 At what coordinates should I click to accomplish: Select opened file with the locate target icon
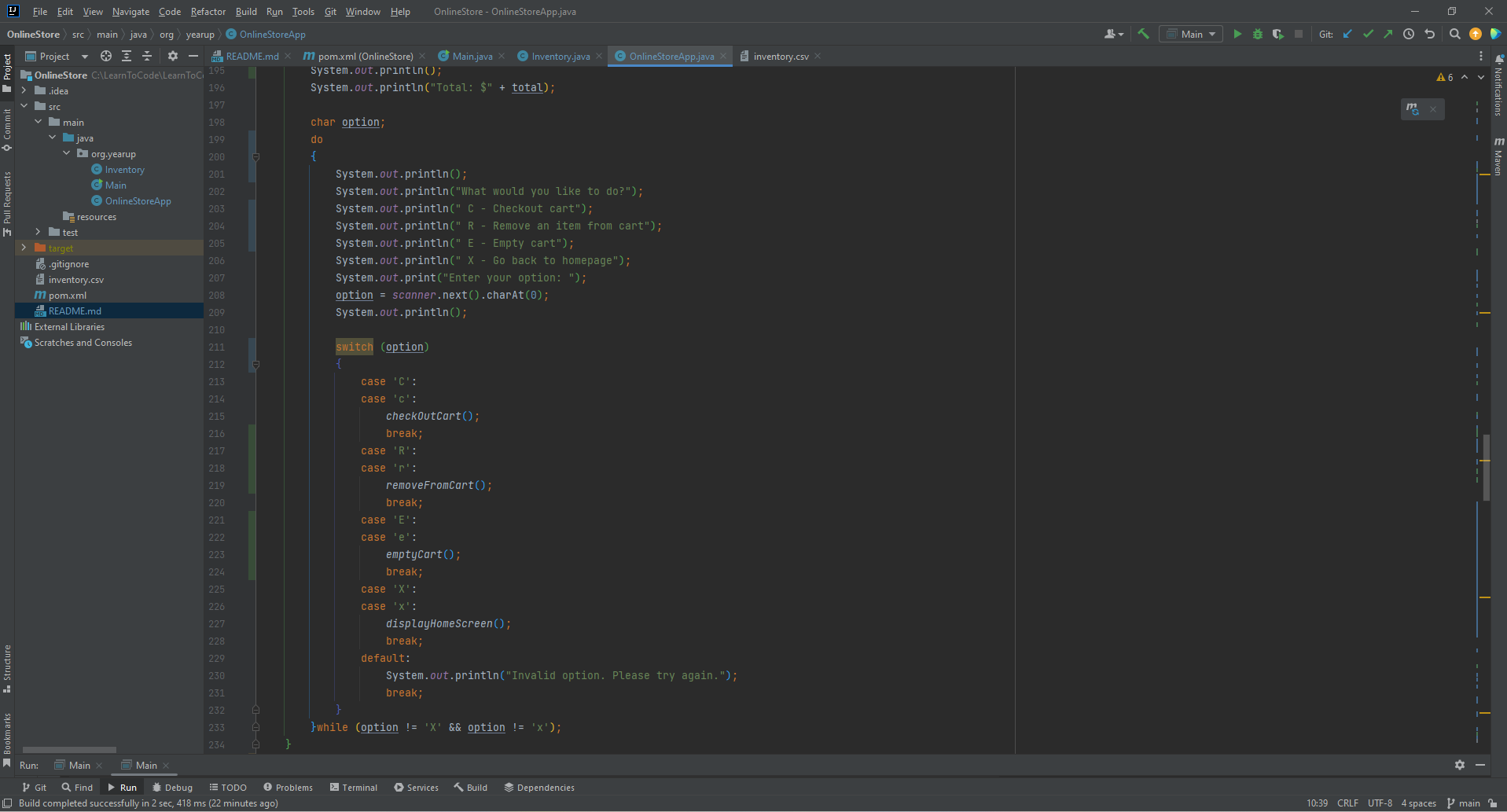(x=106, y=56)
